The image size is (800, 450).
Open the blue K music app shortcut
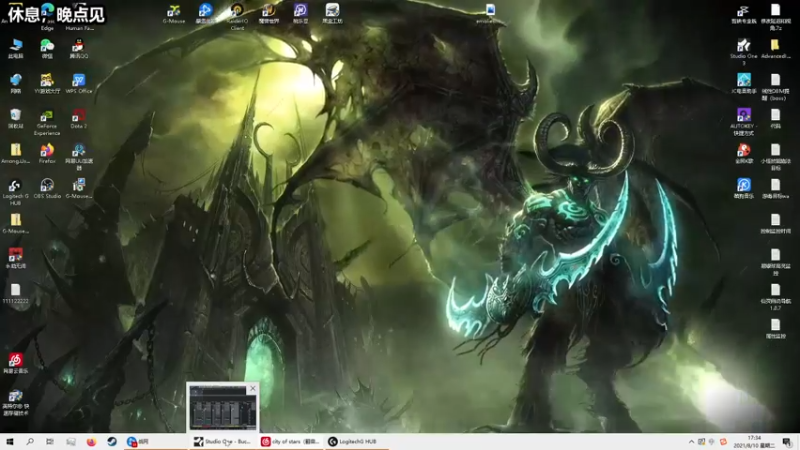(x=743, y=188)
